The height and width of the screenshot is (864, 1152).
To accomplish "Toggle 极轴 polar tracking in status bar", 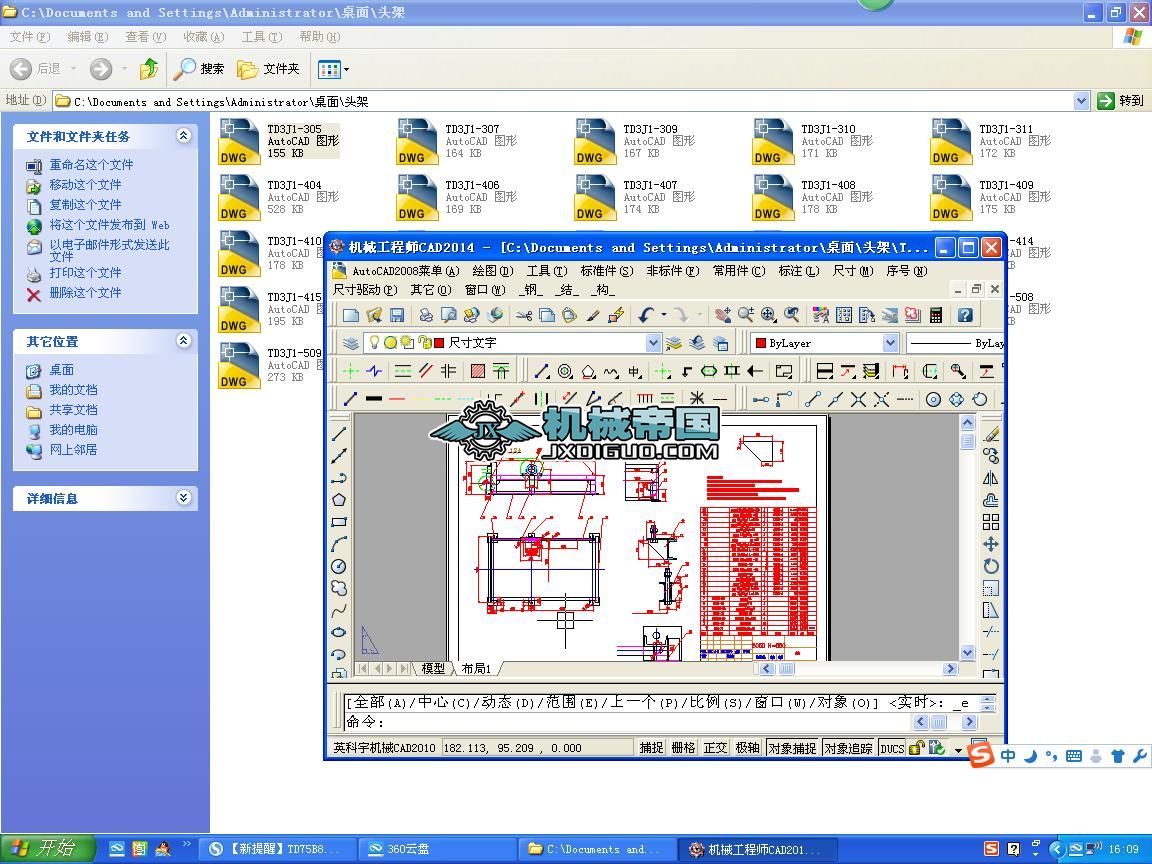I will pyautogui.click(x=747, y=748).
